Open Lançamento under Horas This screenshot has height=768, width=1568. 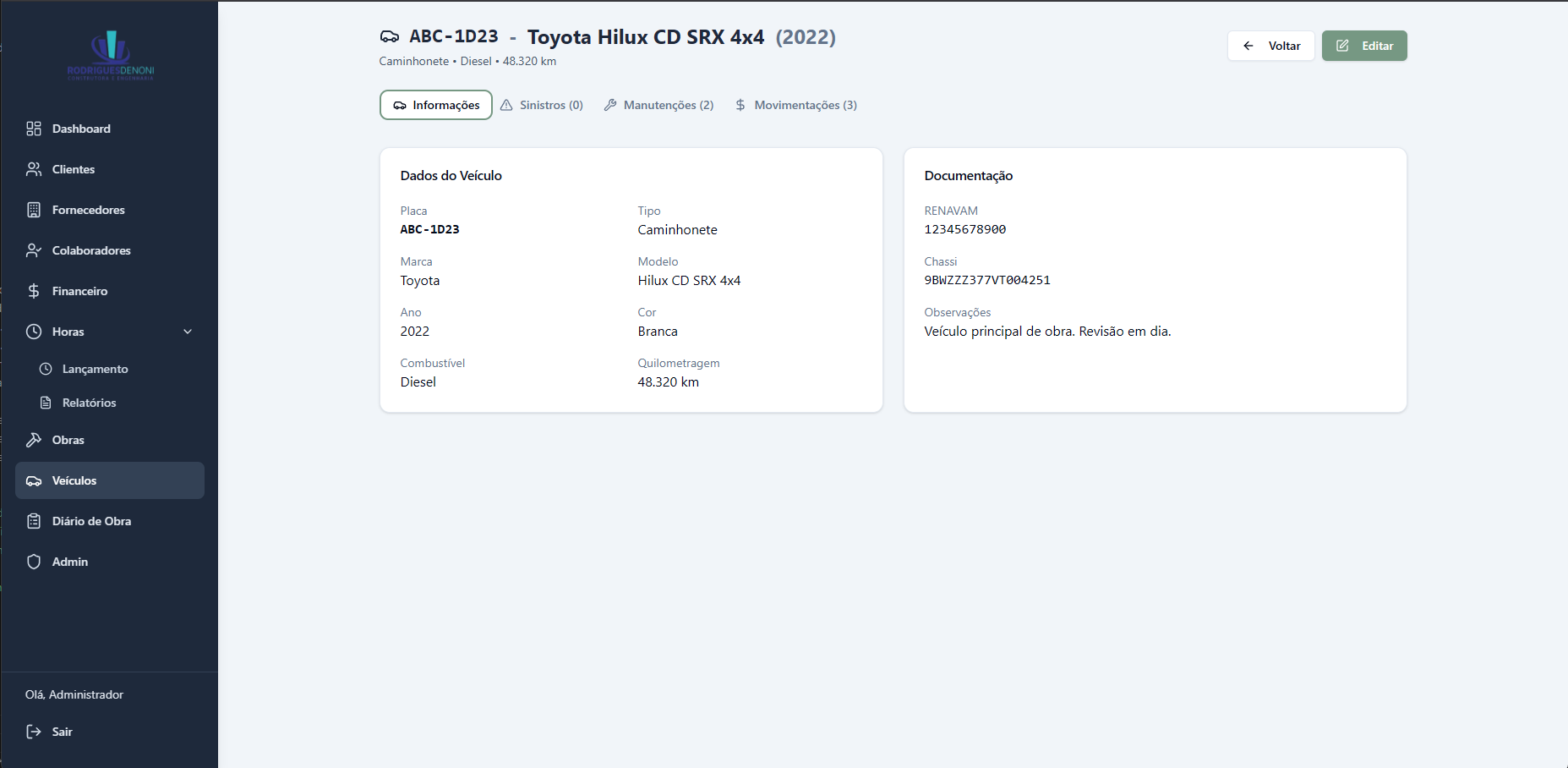pyautogui.click(x=95, y=369)
